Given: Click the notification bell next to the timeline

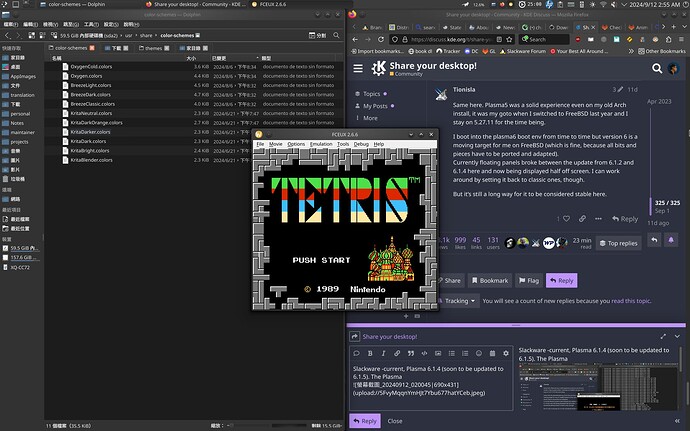Looking at the screenshot, I should pos(671,240).
